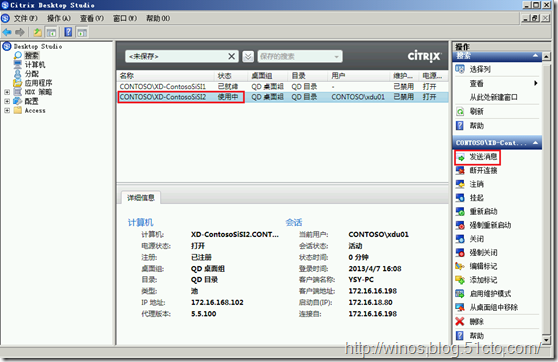Image resolution: width=558 pixels, height=362 pixels.
Task: Click the 刷新 refresh action
Action: click(x=476, y=111)
